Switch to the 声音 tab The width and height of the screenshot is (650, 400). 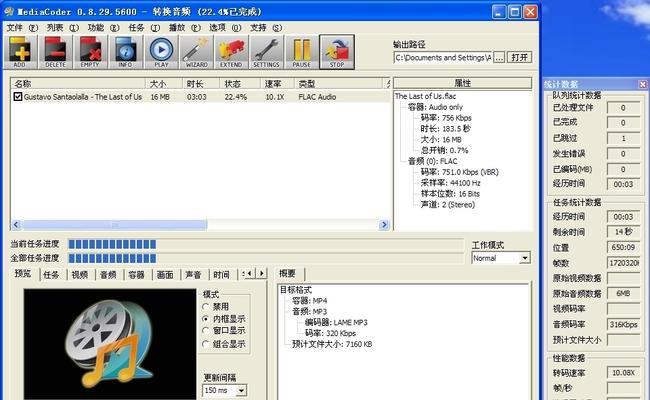click(193, 274)
